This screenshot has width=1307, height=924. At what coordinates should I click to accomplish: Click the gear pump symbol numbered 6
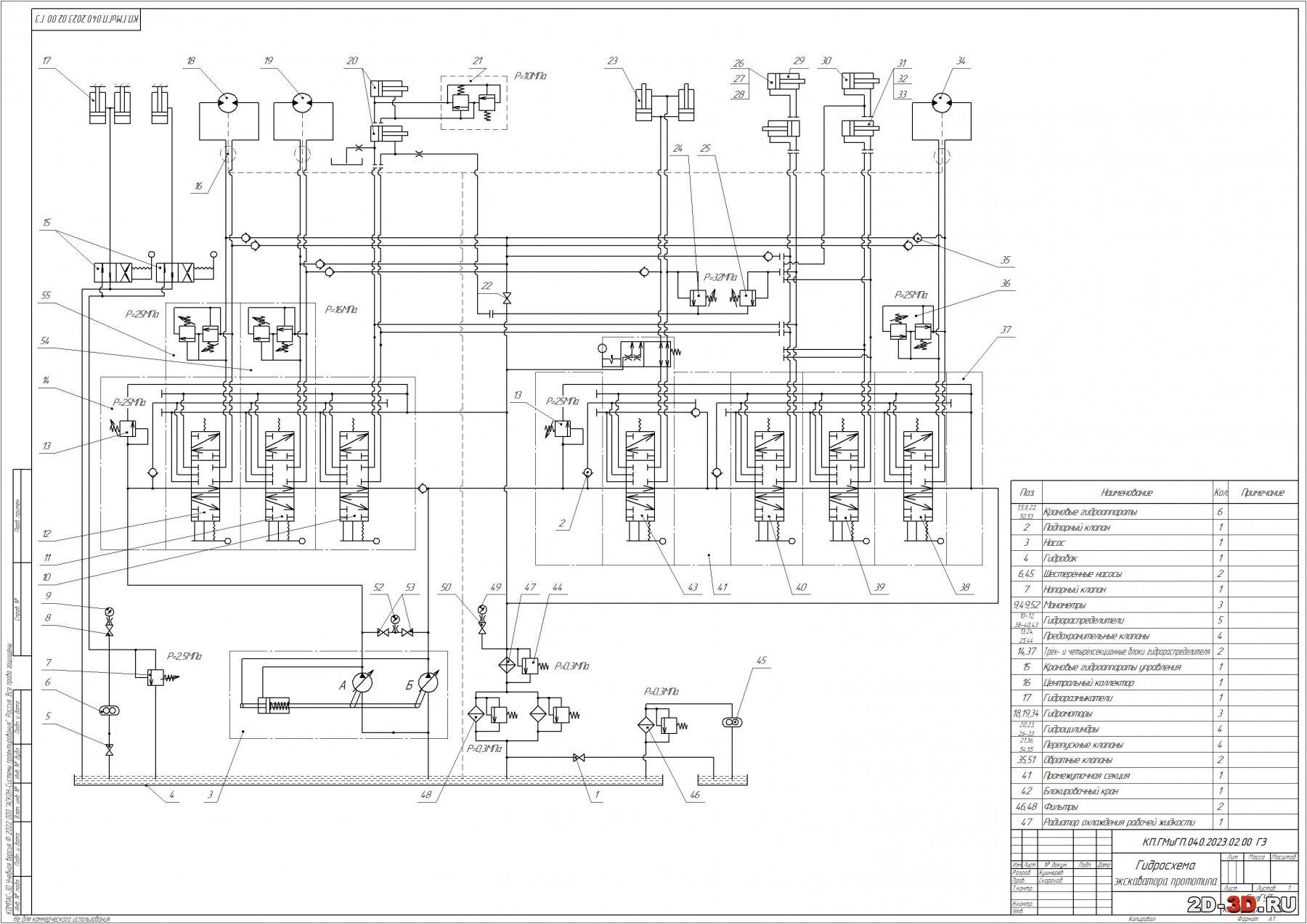click(x=110, y=711)
